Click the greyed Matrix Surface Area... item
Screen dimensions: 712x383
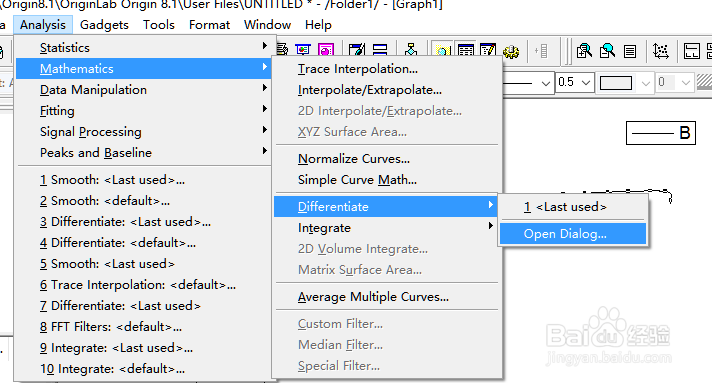[386, 269]
